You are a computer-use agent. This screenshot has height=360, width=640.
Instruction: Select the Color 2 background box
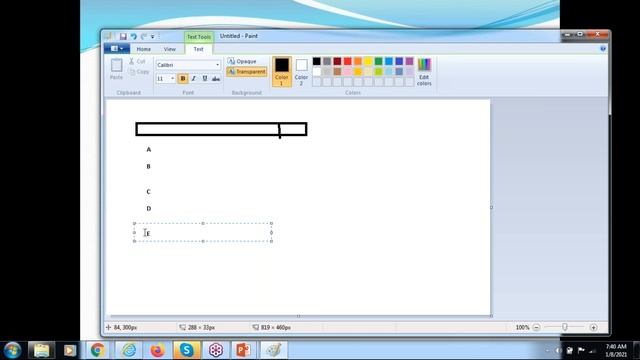(301, 72)
